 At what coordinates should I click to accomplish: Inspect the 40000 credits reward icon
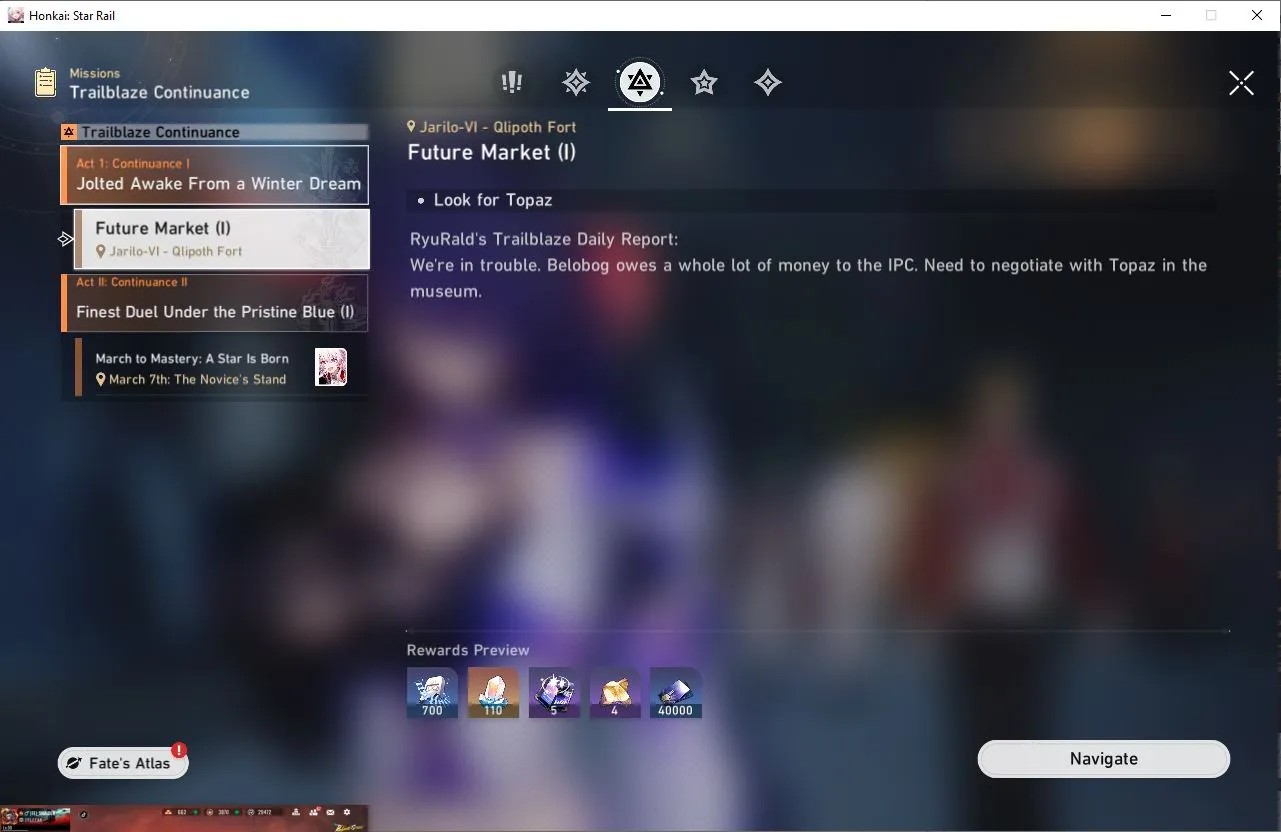(676, 693)
